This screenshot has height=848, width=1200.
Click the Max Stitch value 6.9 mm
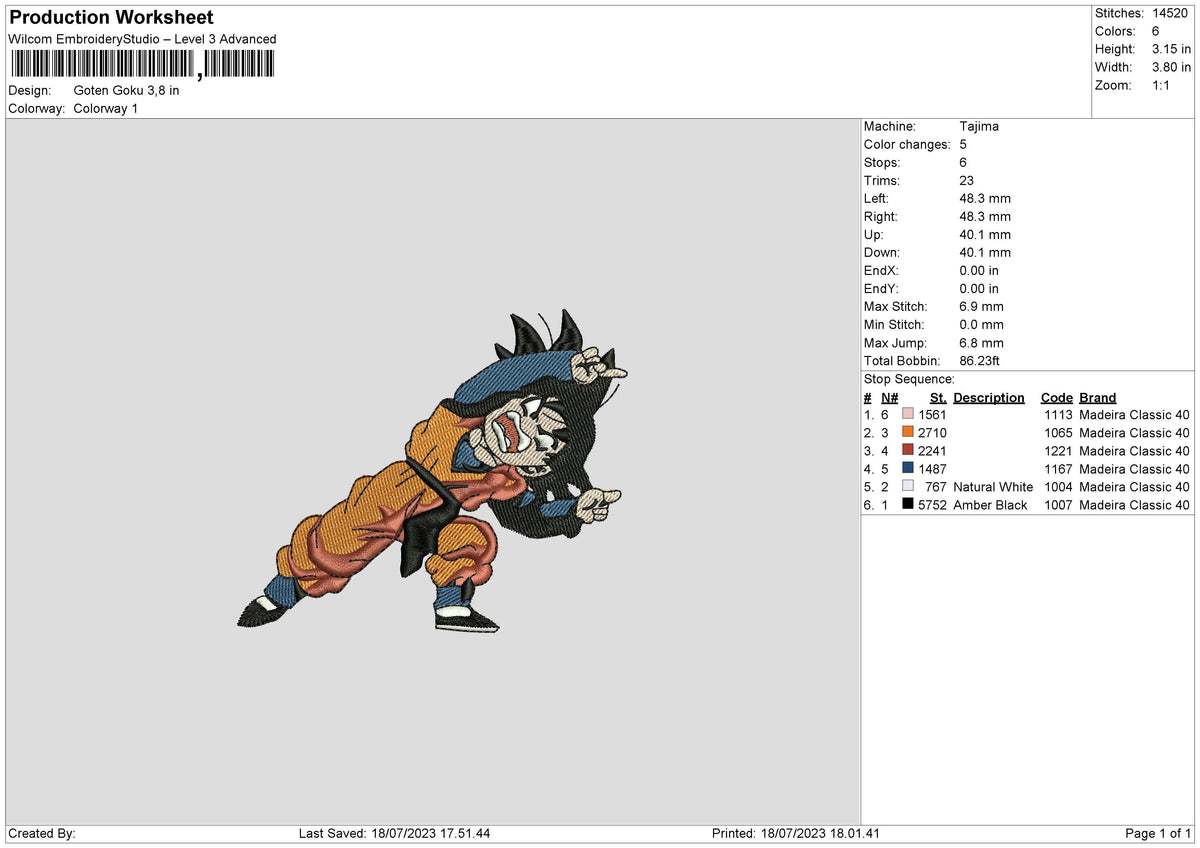click(x=981, y=306)
